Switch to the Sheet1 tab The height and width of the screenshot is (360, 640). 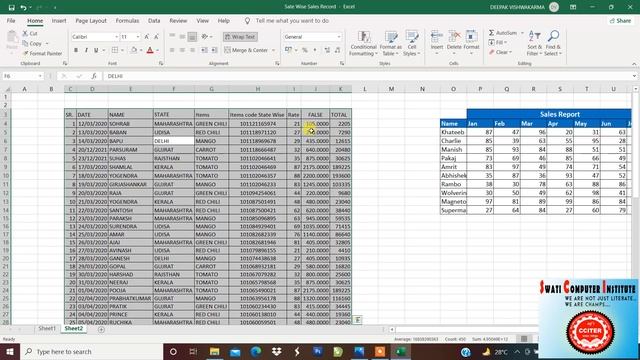[47, 329]
